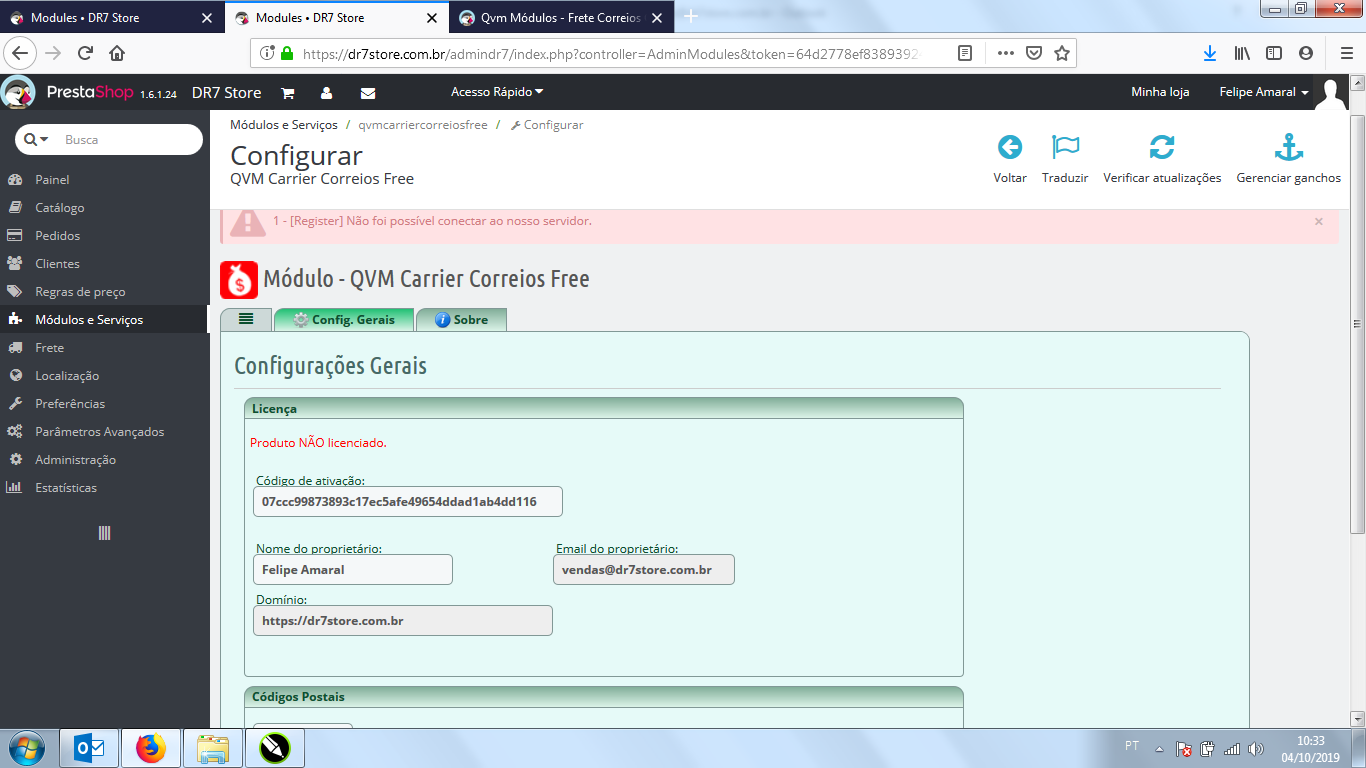Toggle Firefox sidebar icon
This screenshot has width=1366, height=768.
[x=1274, y=53]
